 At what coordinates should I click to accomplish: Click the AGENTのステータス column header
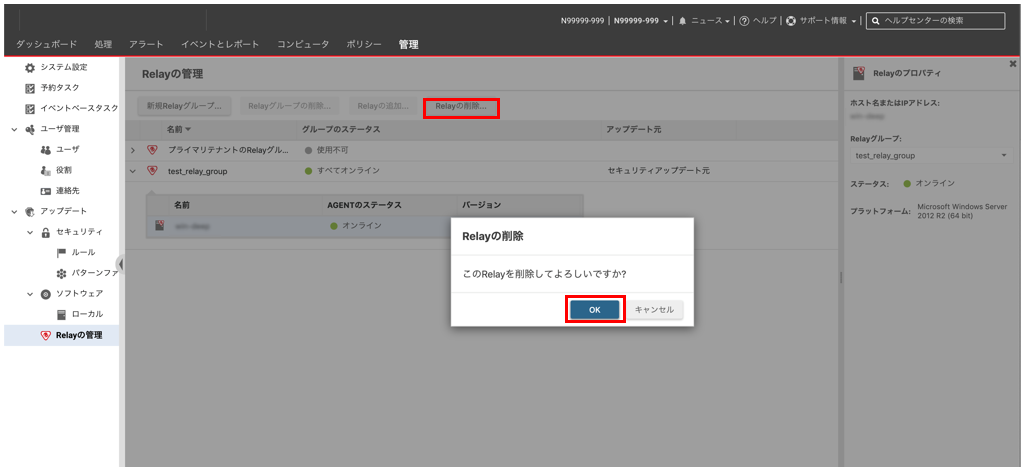coord(364,205)
